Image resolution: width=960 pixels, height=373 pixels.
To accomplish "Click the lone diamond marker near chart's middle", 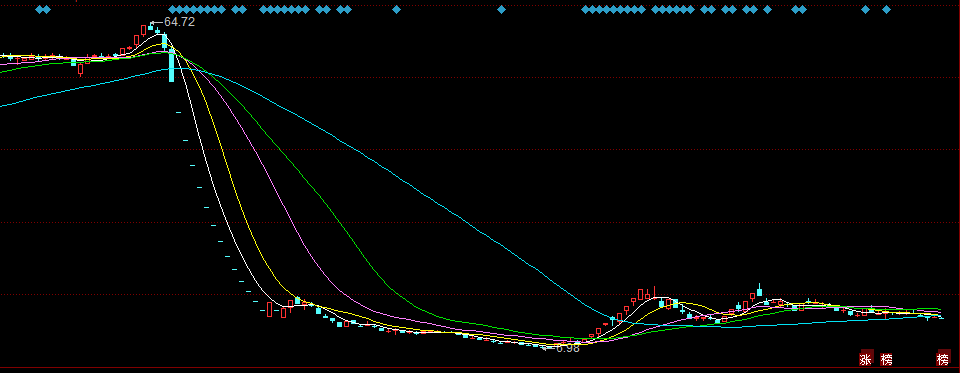I will (x=501, y=9).
